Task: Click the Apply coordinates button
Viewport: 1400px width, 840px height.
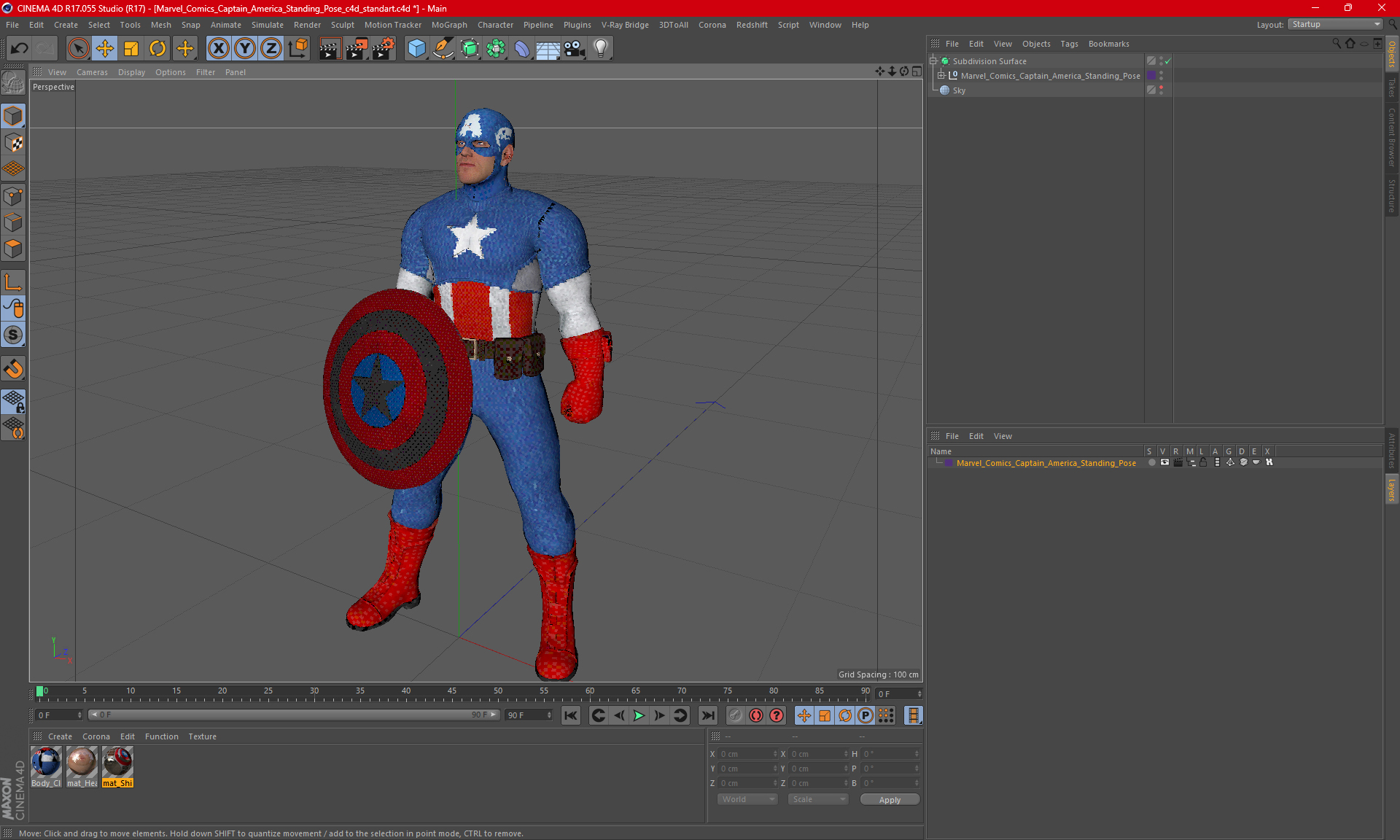Action: click(x=890, y=800)
